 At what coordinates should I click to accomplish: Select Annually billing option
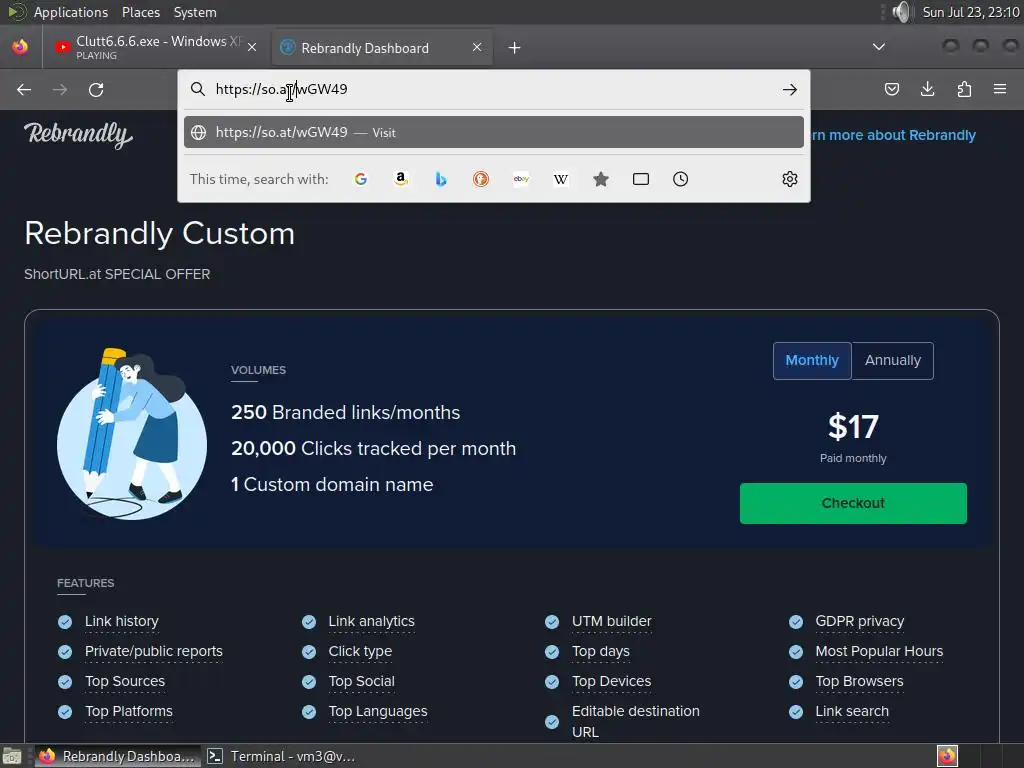click(x=893, y=360)
